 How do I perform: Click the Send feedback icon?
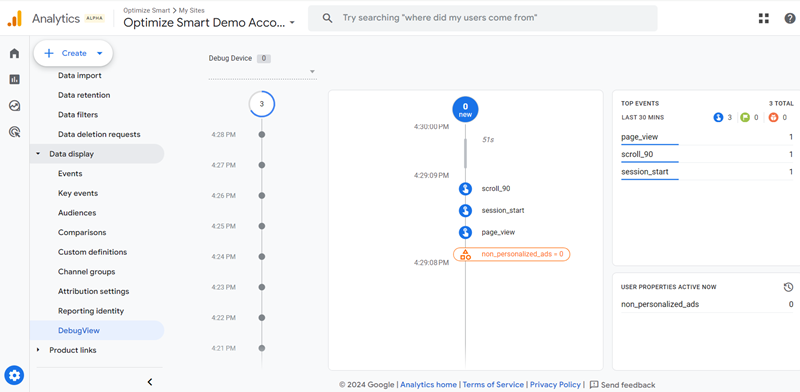[594, 385]
